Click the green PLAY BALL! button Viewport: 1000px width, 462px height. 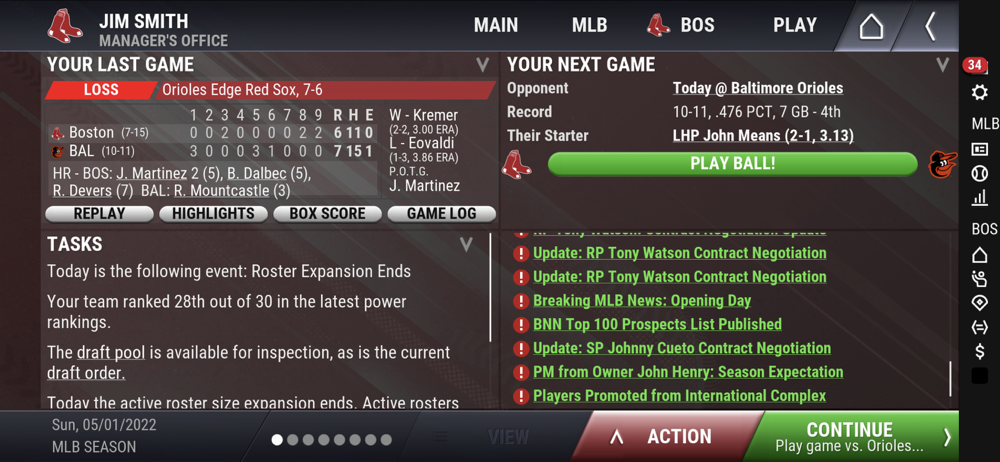pos(733,164)
